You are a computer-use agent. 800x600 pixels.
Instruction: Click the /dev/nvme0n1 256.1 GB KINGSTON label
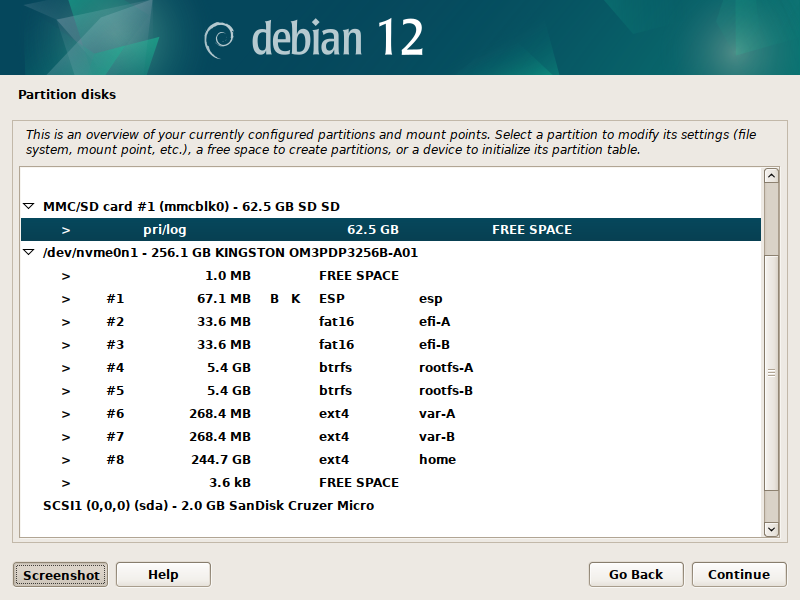(230, 253)
